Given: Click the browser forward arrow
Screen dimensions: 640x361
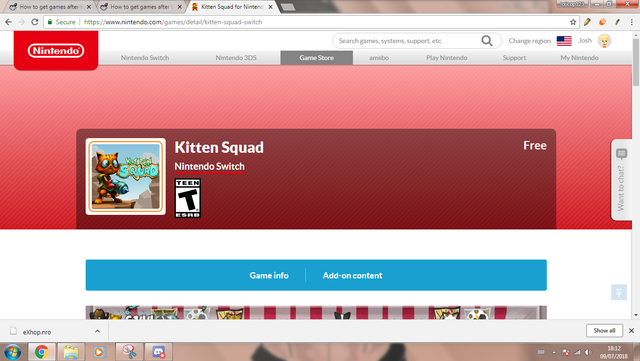Looking at the screenshot, I should tap(22, 22).
